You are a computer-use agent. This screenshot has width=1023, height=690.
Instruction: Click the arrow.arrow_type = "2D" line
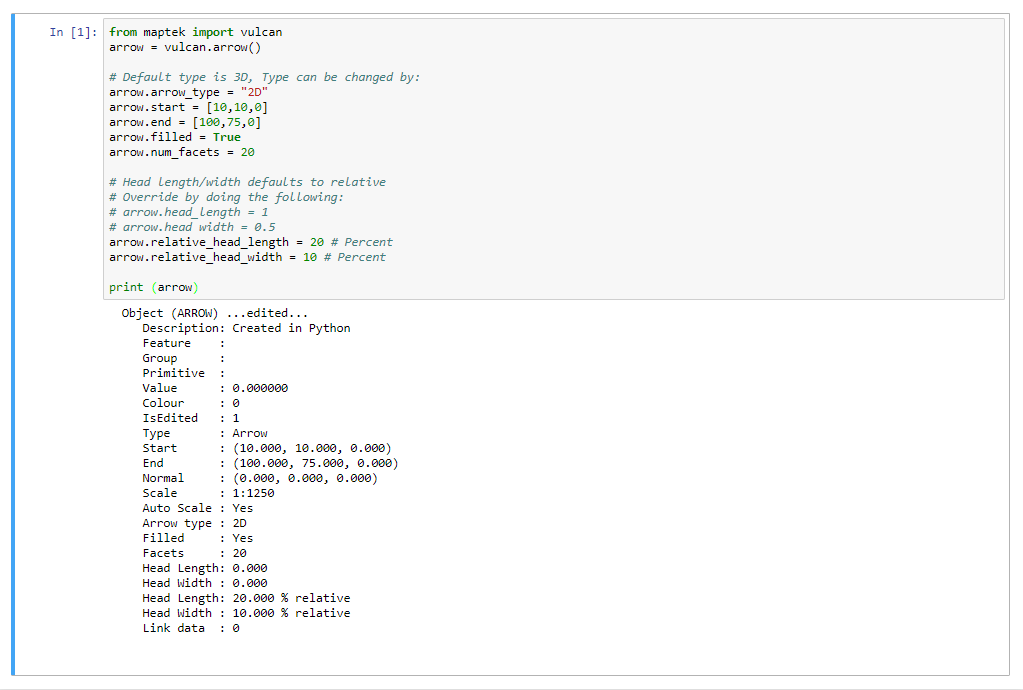pyautogui.click(x=189, y=92)
